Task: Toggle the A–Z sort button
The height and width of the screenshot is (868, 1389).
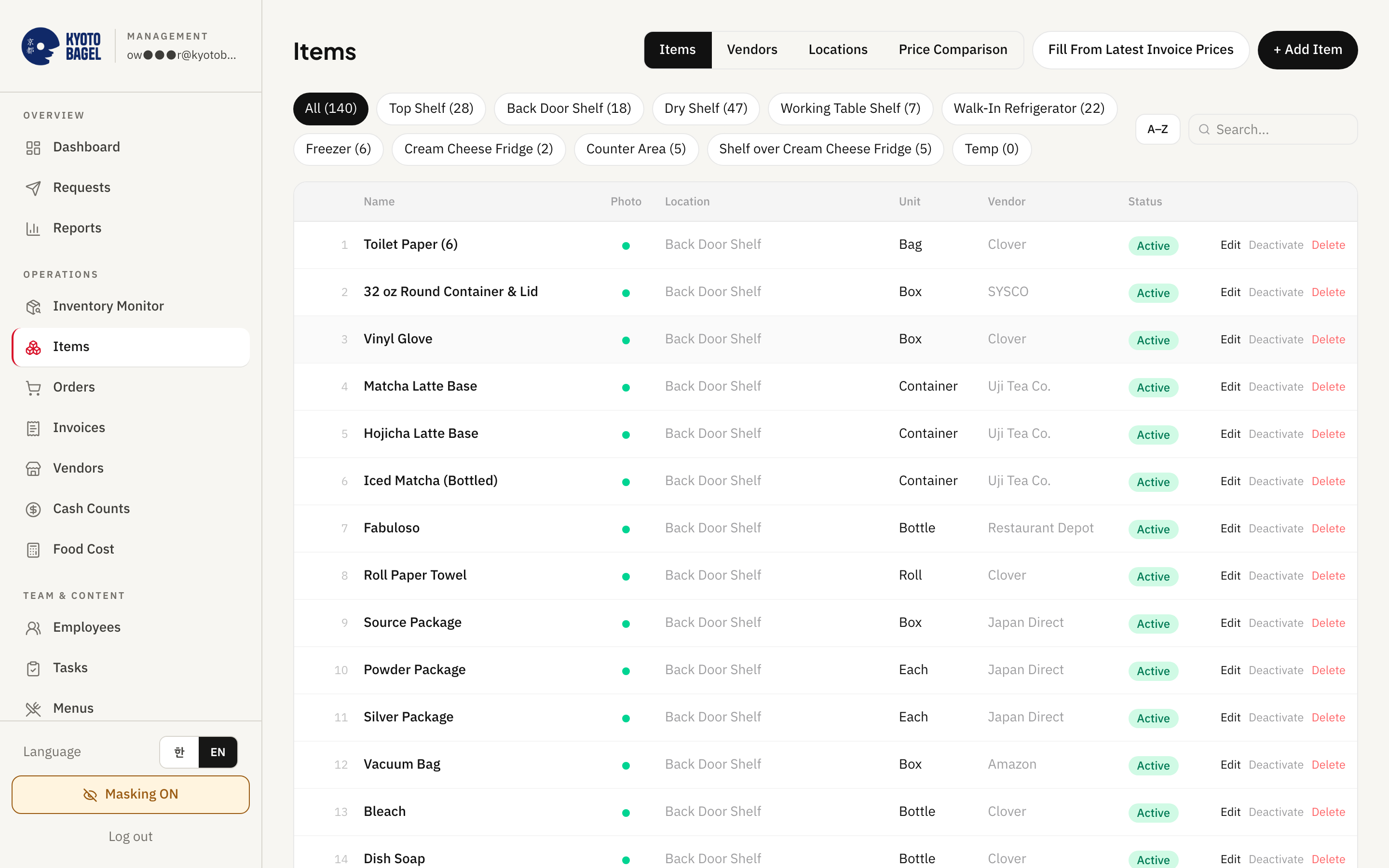Action: point(1157,129)
